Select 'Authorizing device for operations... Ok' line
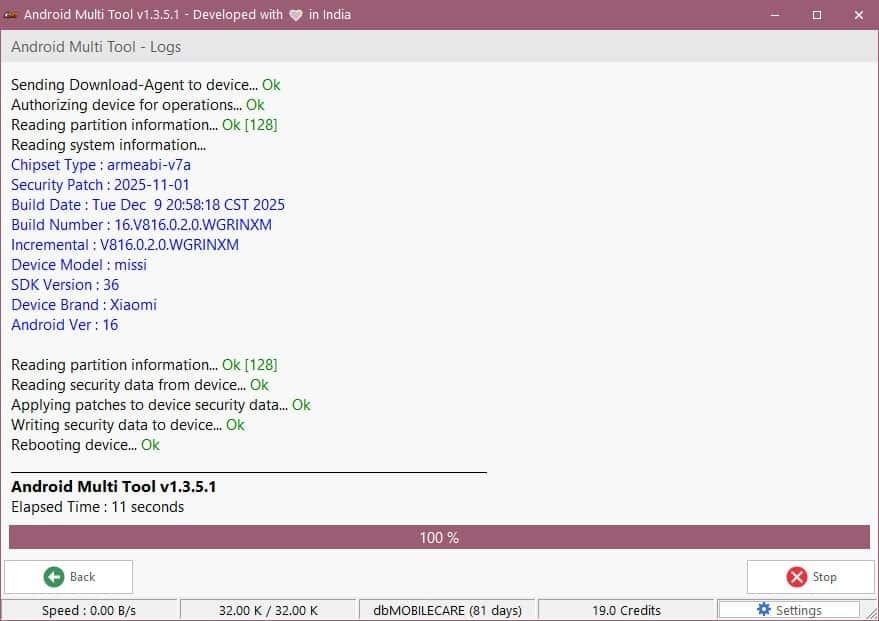This screenshot has height=621, width=879. pyautogui.click(x=137, y=105)
